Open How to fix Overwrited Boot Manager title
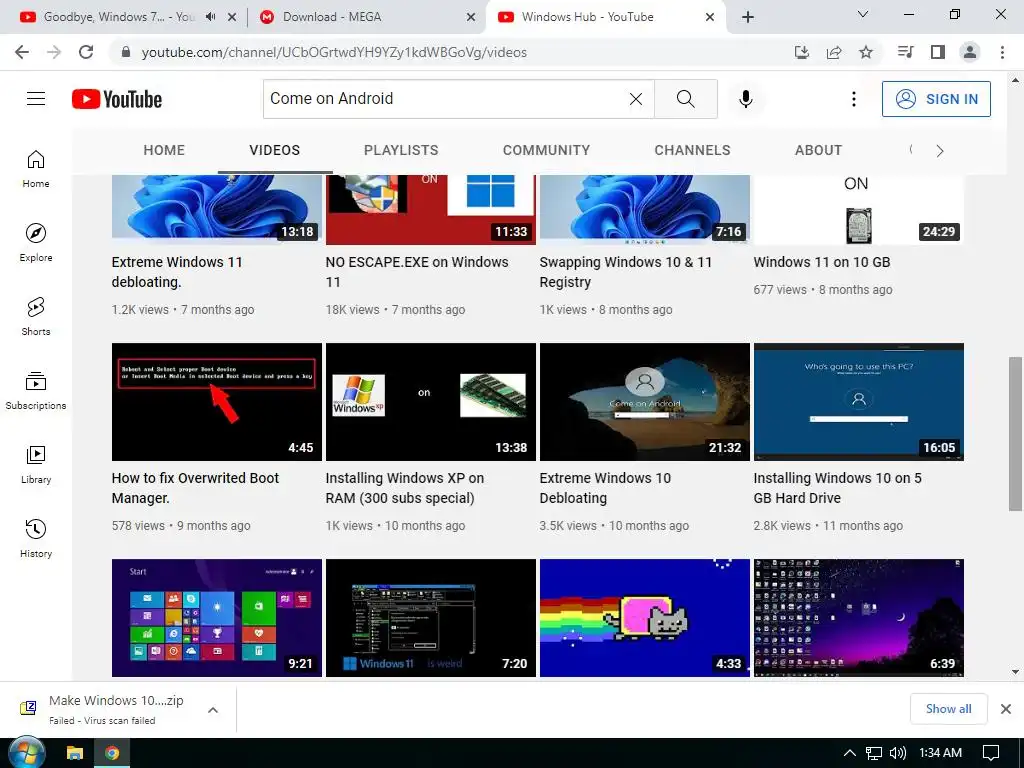The height and width of the screenshot is (768, 1024). click(x=195, y=488)
